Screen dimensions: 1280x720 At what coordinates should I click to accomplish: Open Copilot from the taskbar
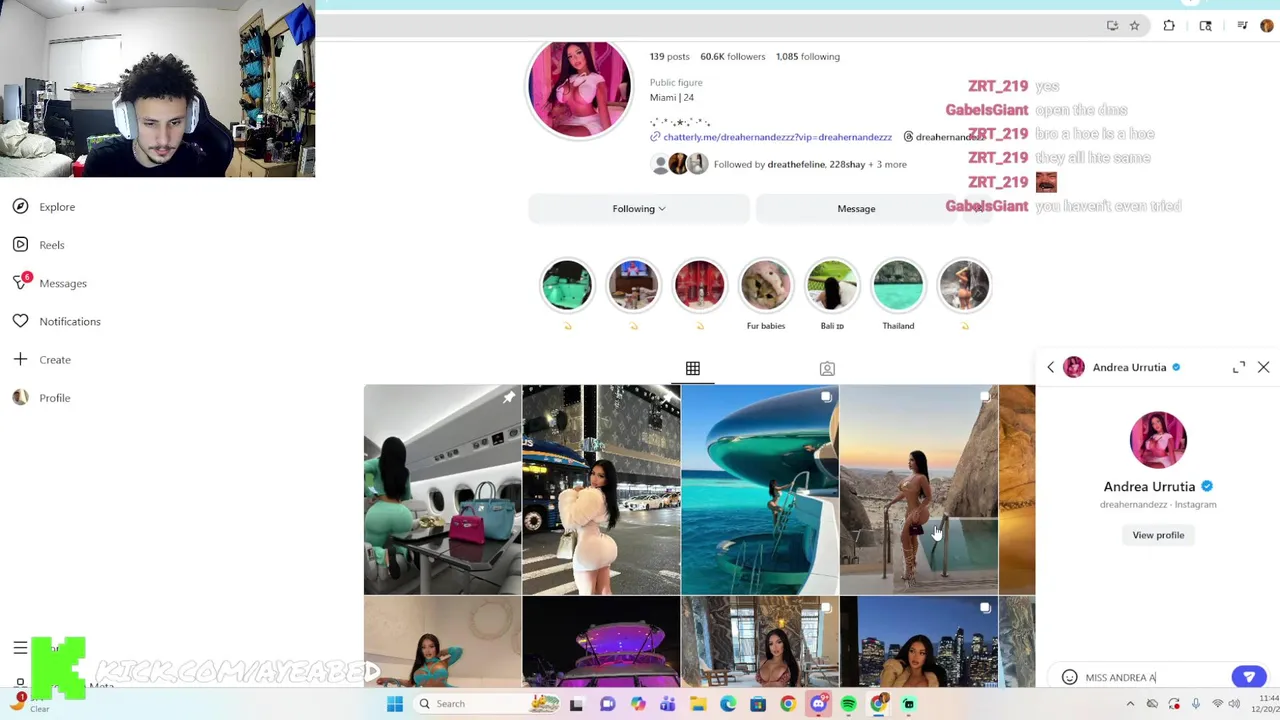pos(638,704)
